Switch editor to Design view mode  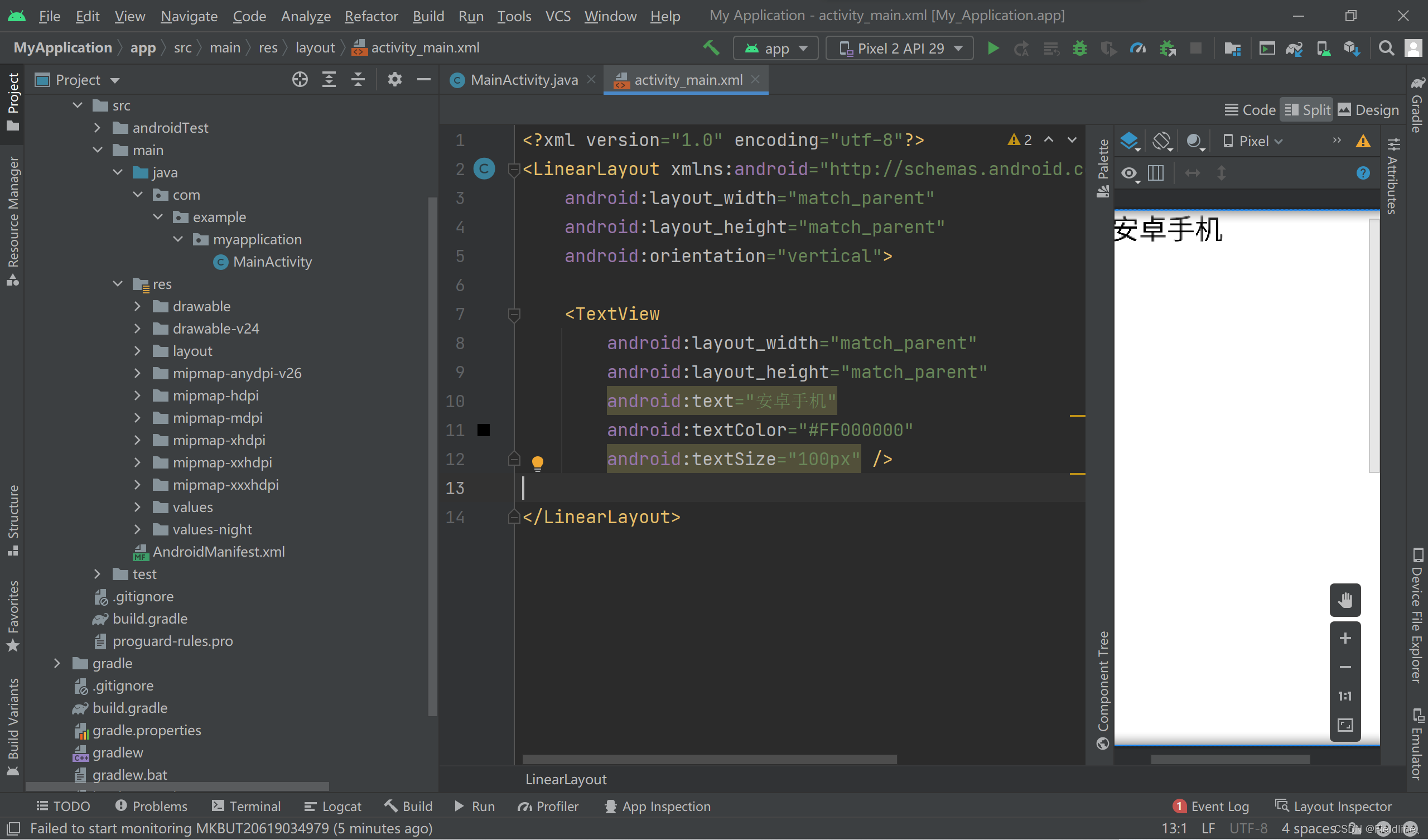(1368, 110)
